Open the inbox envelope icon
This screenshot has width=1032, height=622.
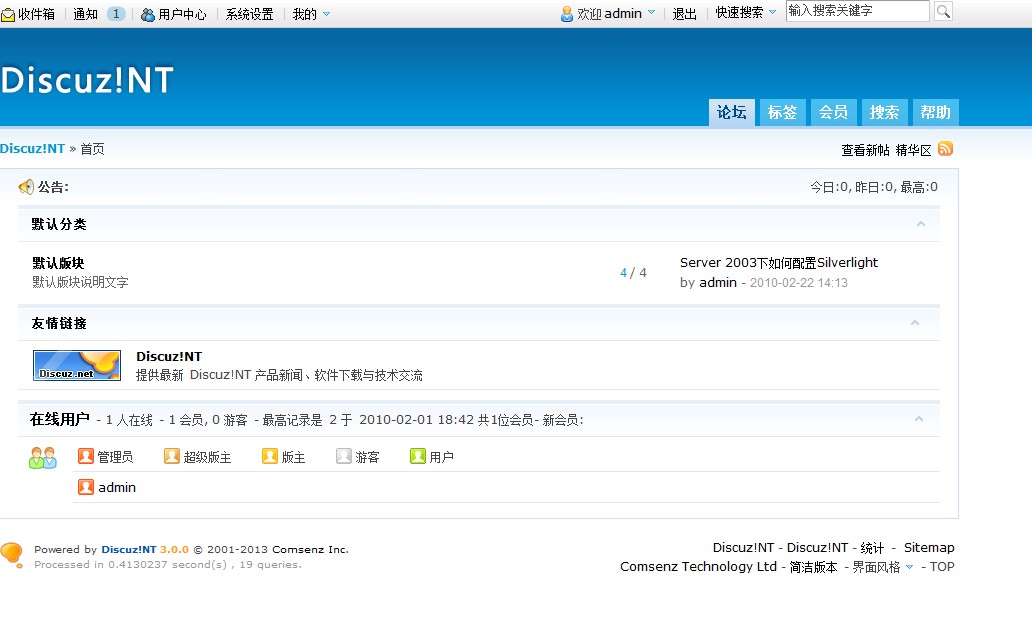[x=8, y=14]
